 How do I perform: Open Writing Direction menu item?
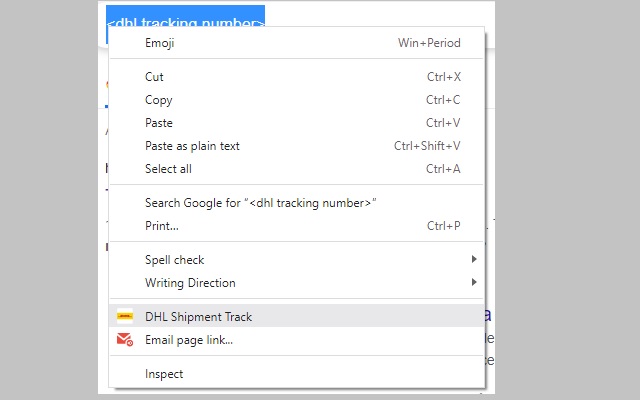click(190, 283)
